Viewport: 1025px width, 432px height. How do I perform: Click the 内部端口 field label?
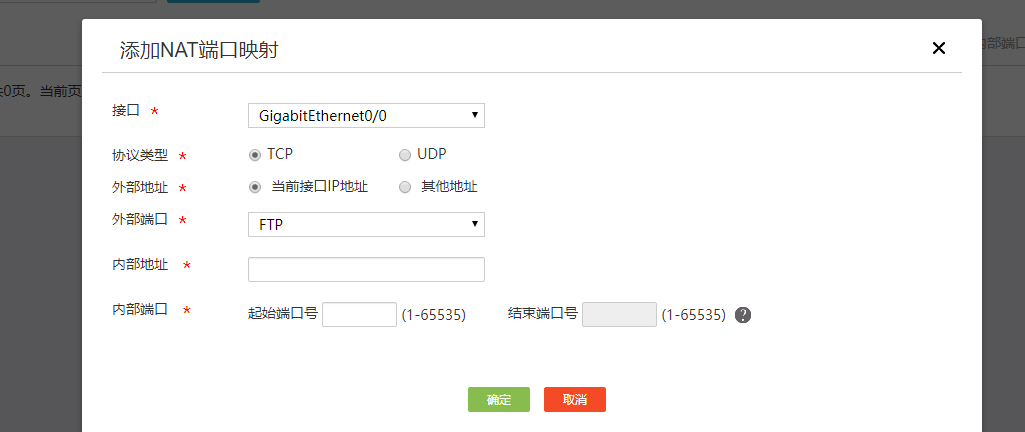pos(140,310)
